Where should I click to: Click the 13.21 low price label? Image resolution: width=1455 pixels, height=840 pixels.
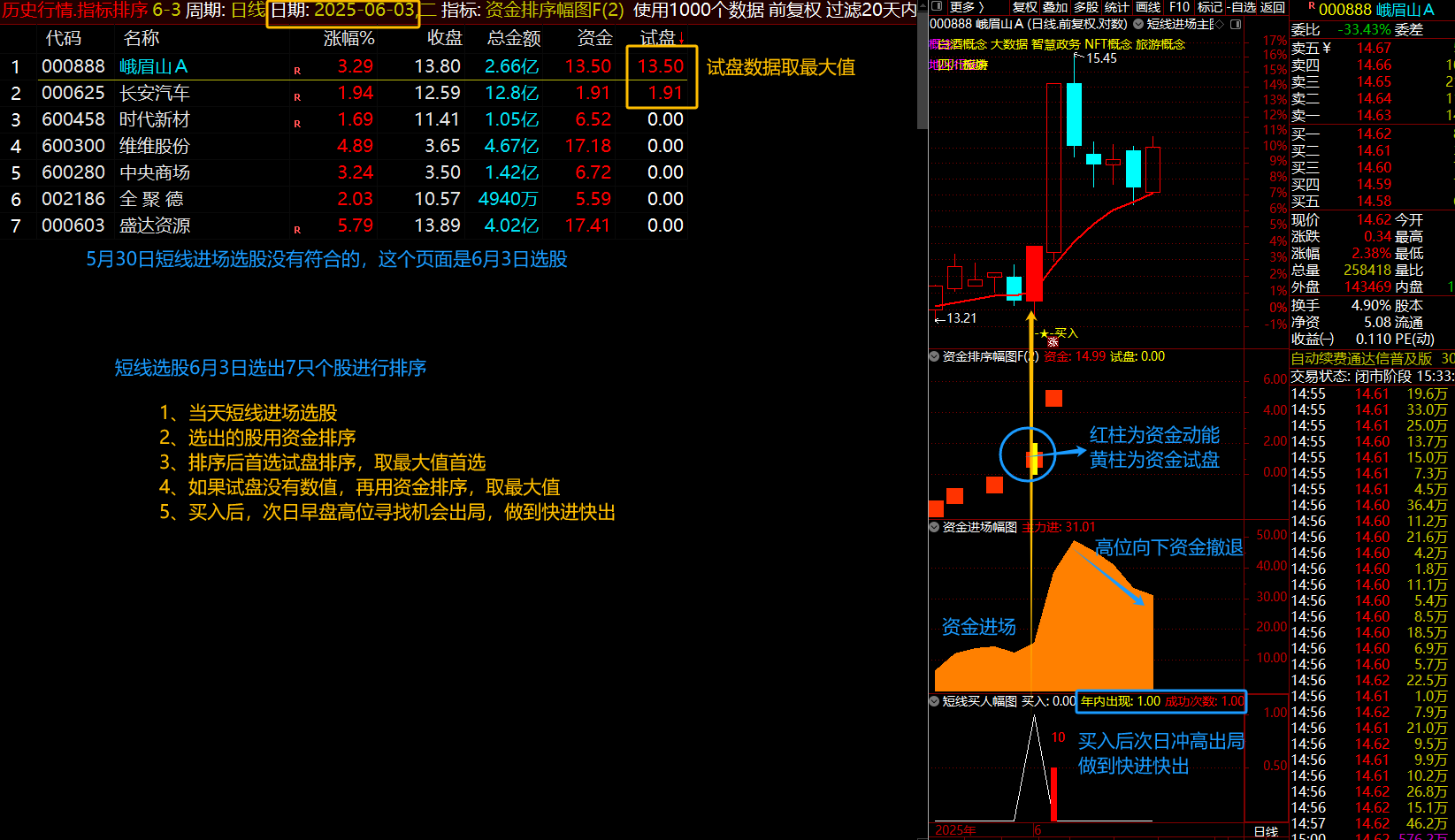click(x=961, y=318)
